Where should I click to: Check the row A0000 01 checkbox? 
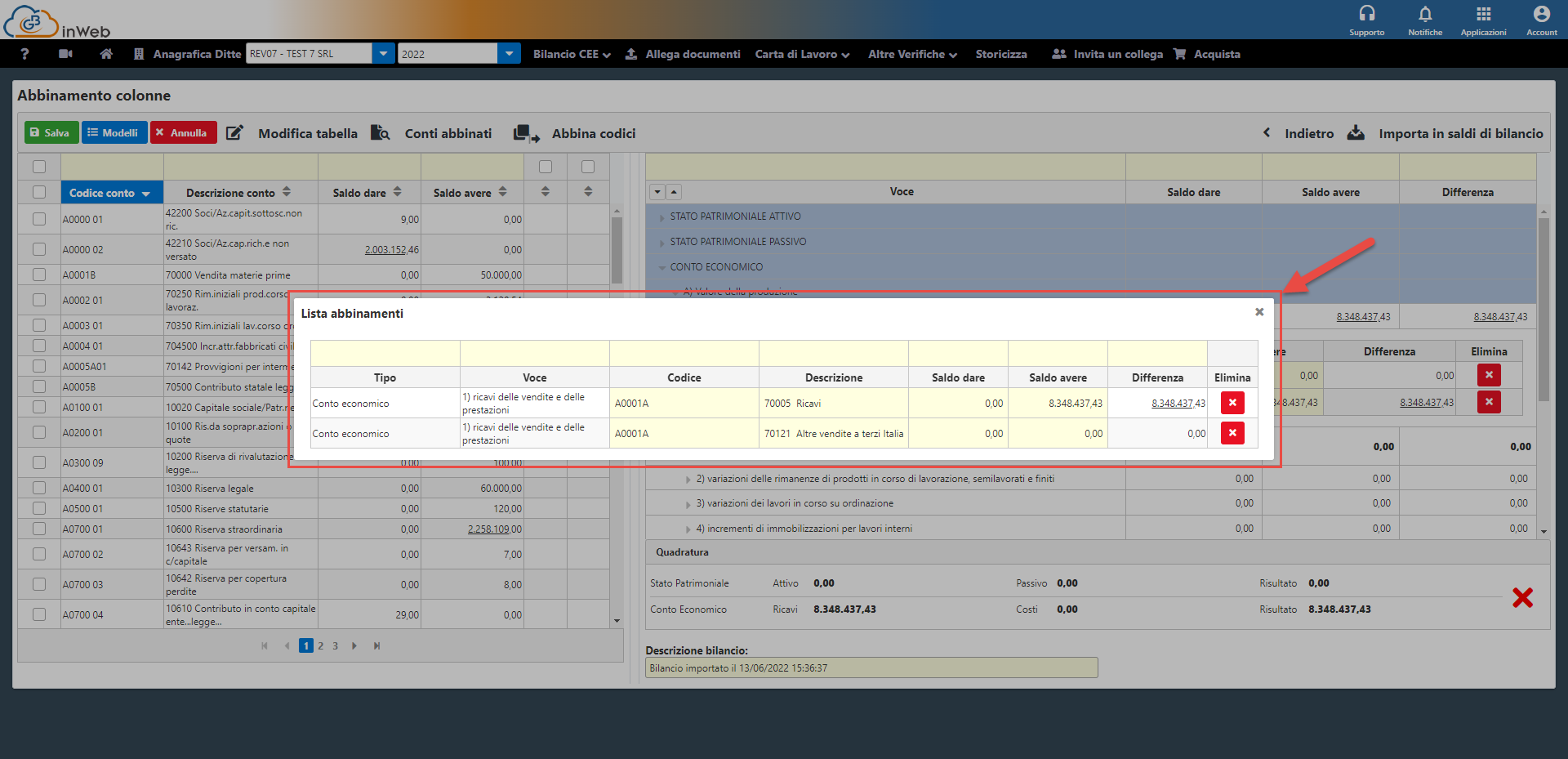(x=39, y=219)
